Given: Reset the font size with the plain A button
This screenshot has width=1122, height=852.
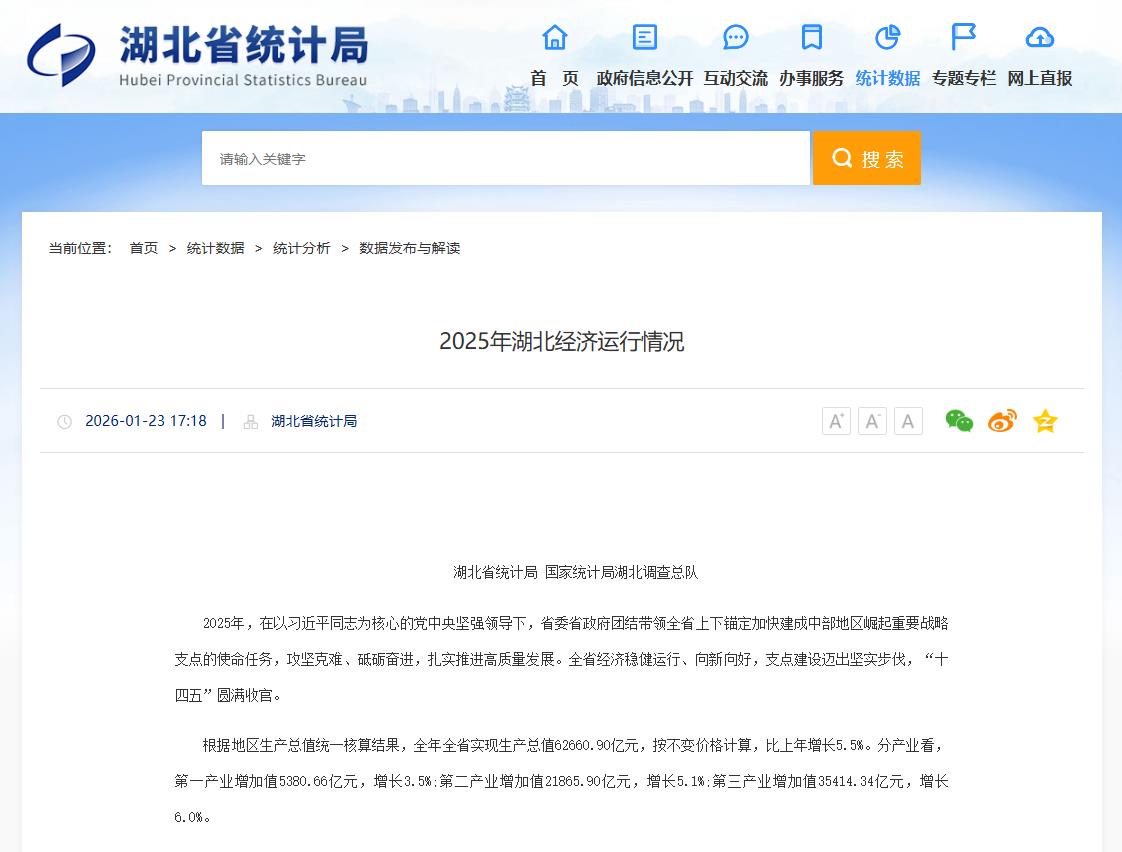Looking at the screenshot, I should pos(908,421).
